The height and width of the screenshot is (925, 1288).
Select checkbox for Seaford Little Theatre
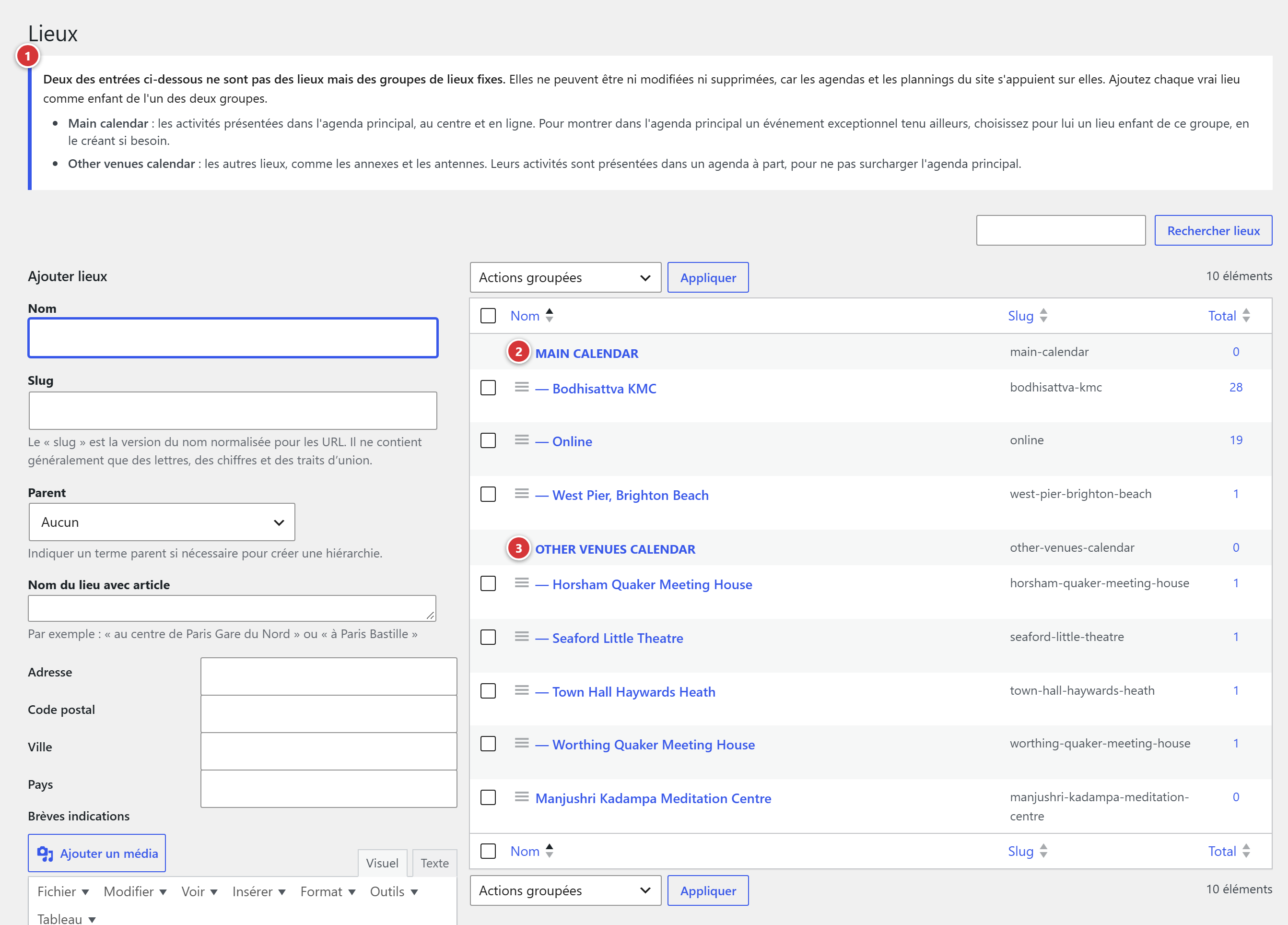point(488,638)
